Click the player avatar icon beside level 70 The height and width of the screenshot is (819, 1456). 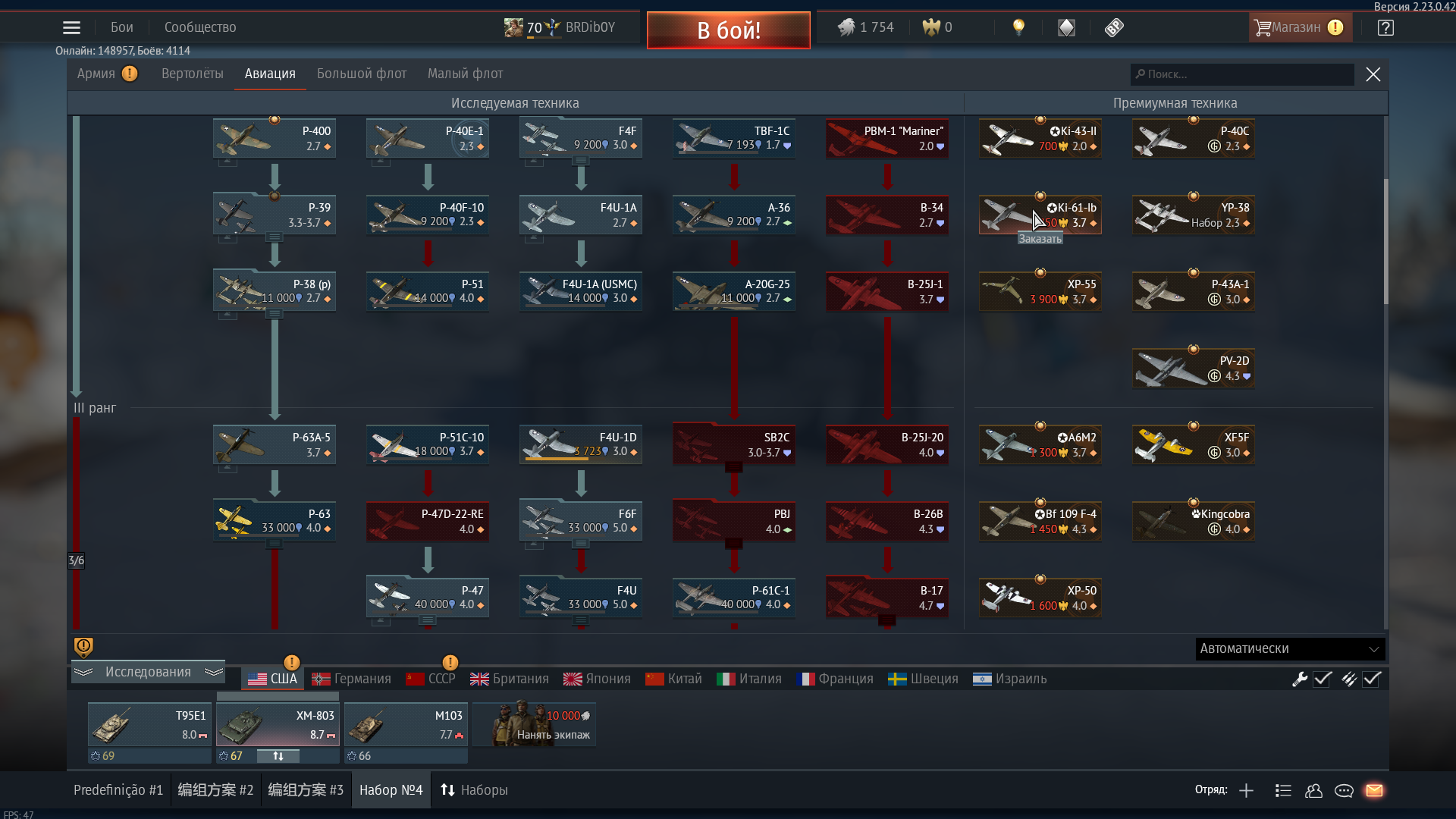(513, 27)
